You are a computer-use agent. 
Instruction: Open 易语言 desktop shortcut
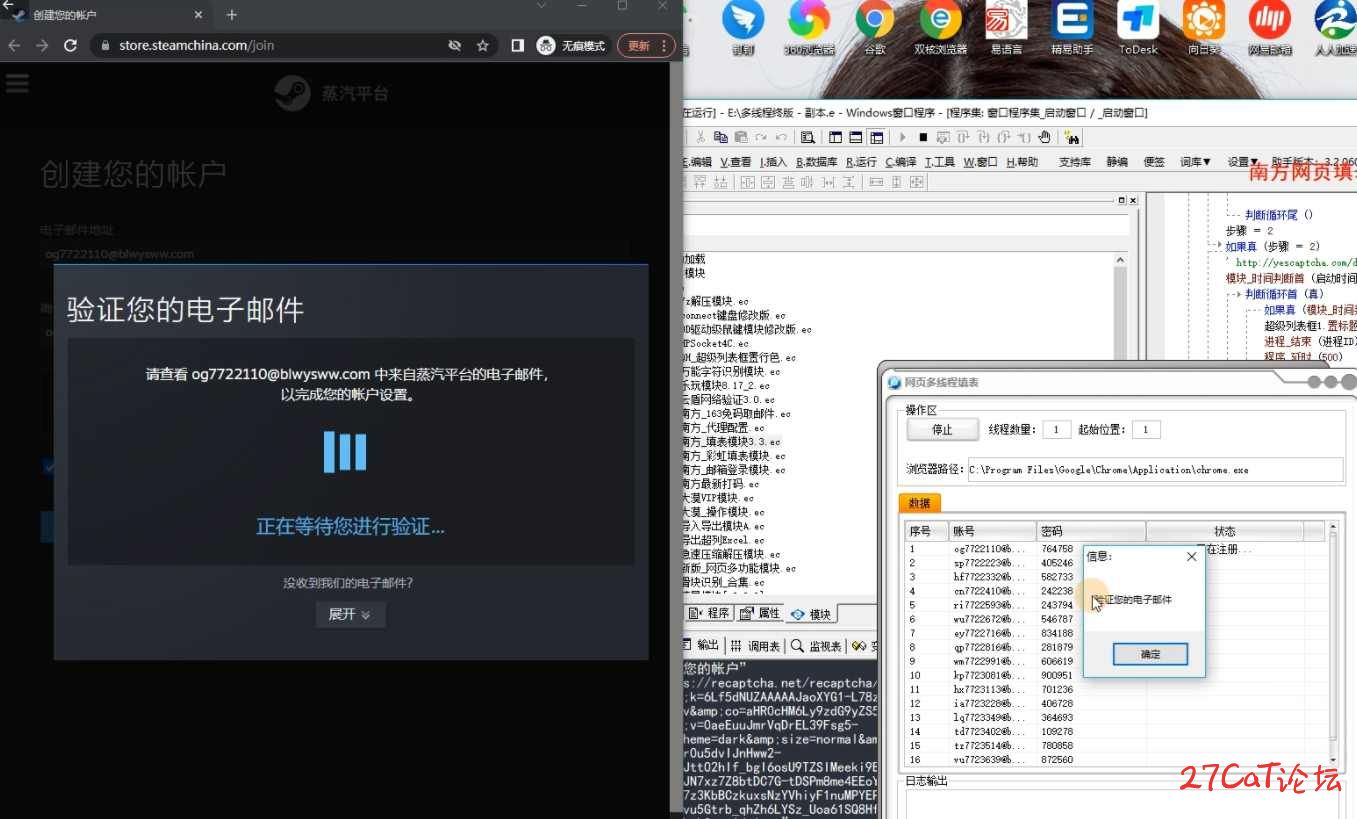pos(1005,27)
